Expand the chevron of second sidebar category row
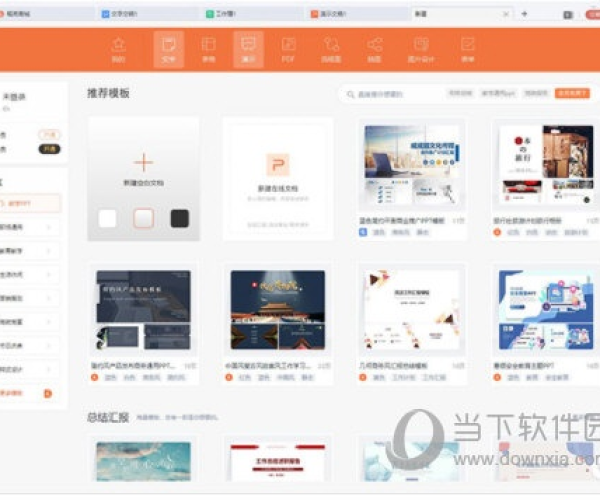 point(49,251)
